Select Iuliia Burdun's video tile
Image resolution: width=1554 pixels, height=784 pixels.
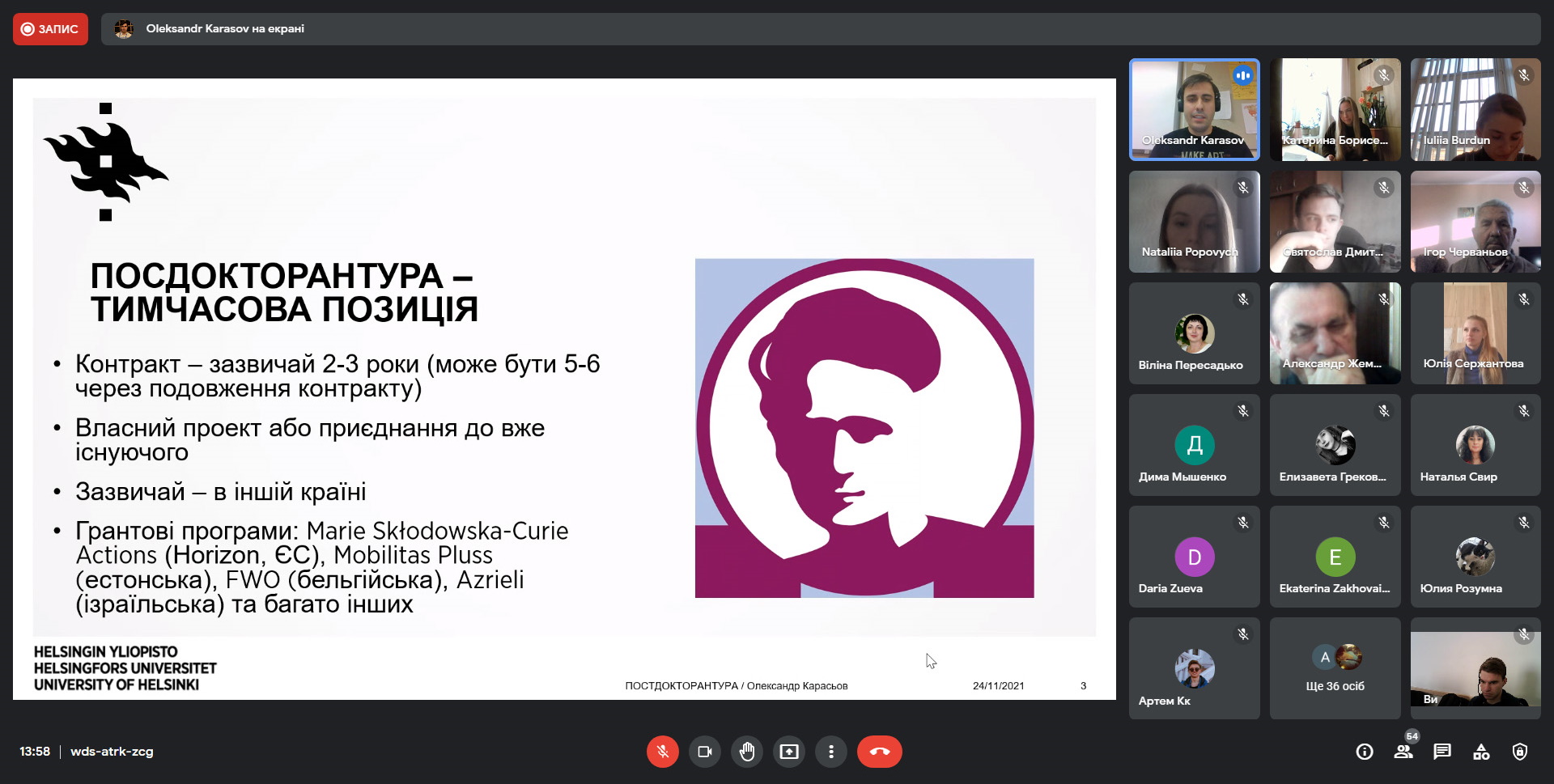point(1475,109)
